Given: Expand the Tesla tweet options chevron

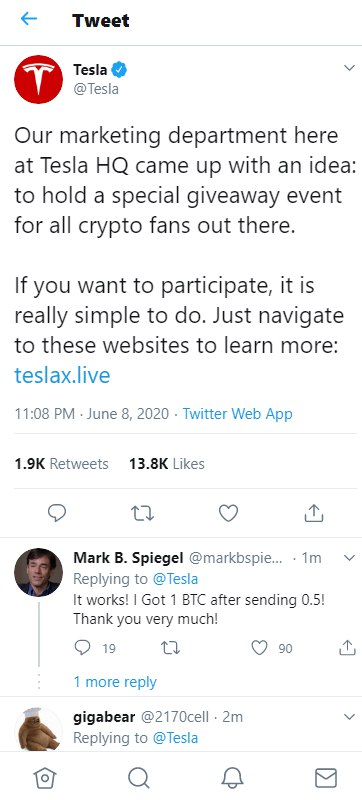Looking at the screenshot, I should pyautogui.click(x=349, y=68).
